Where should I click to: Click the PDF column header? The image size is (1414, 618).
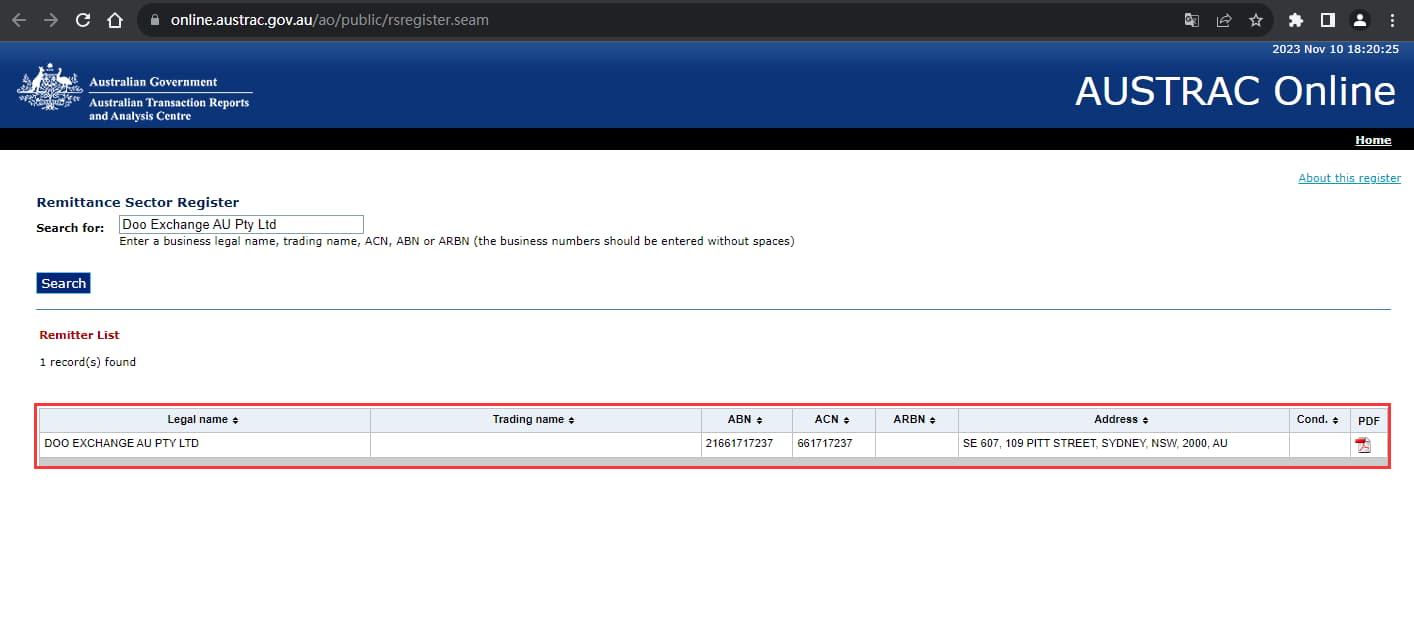click(x=1369, y=421)
